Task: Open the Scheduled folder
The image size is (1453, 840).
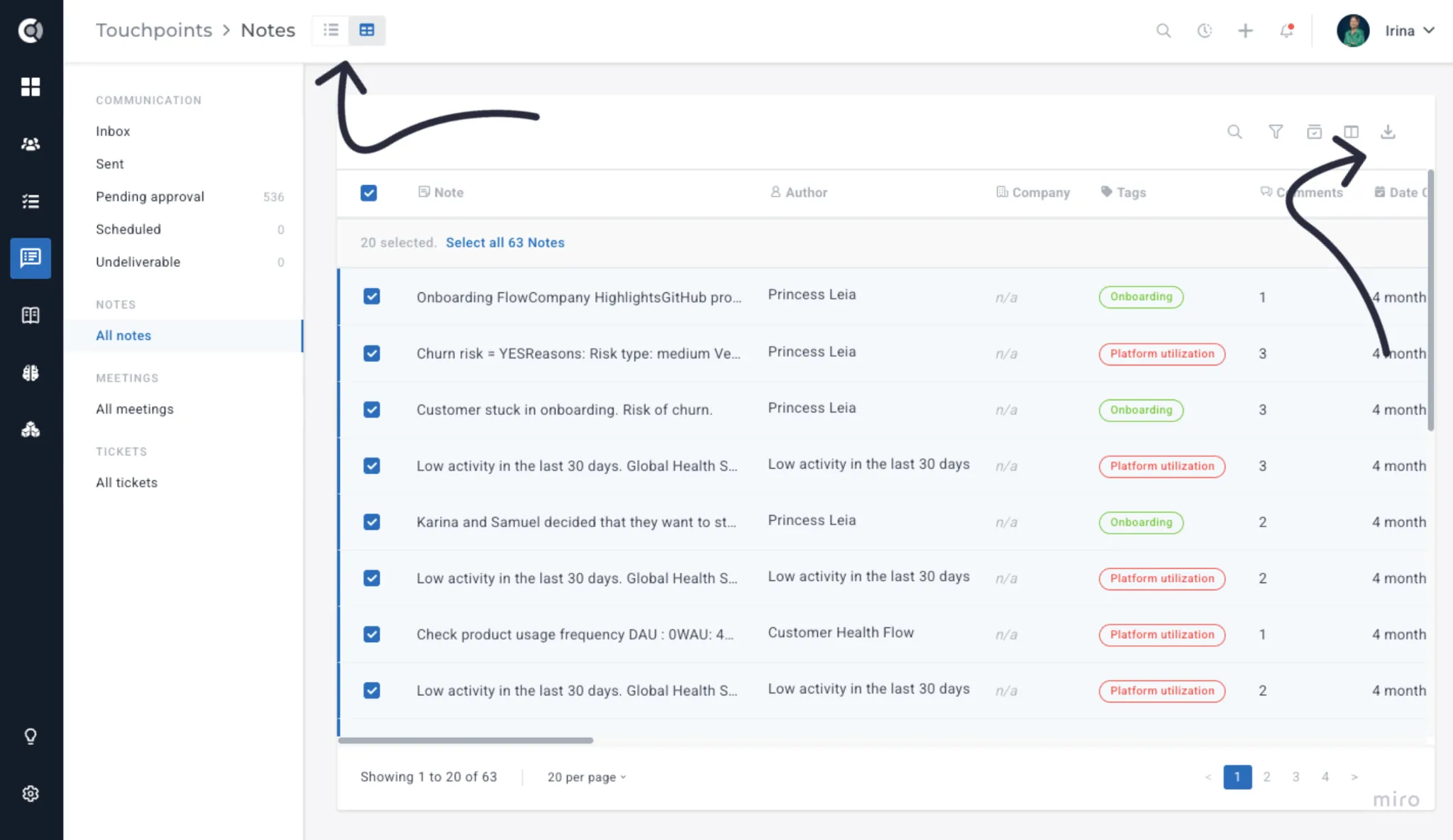Action: (128, 229)
